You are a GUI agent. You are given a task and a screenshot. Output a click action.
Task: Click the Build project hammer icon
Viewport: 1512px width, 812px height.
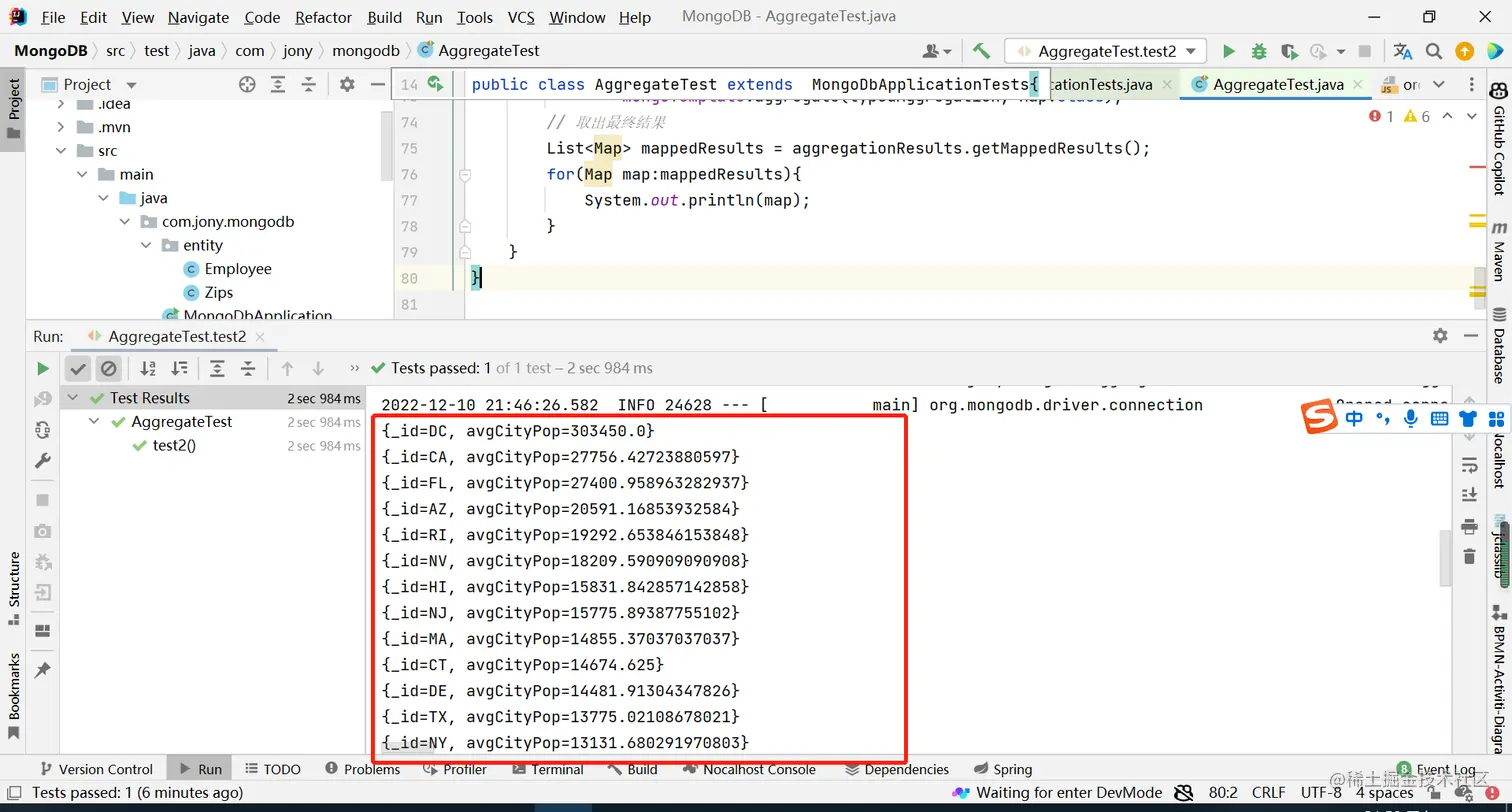(981, 51)
